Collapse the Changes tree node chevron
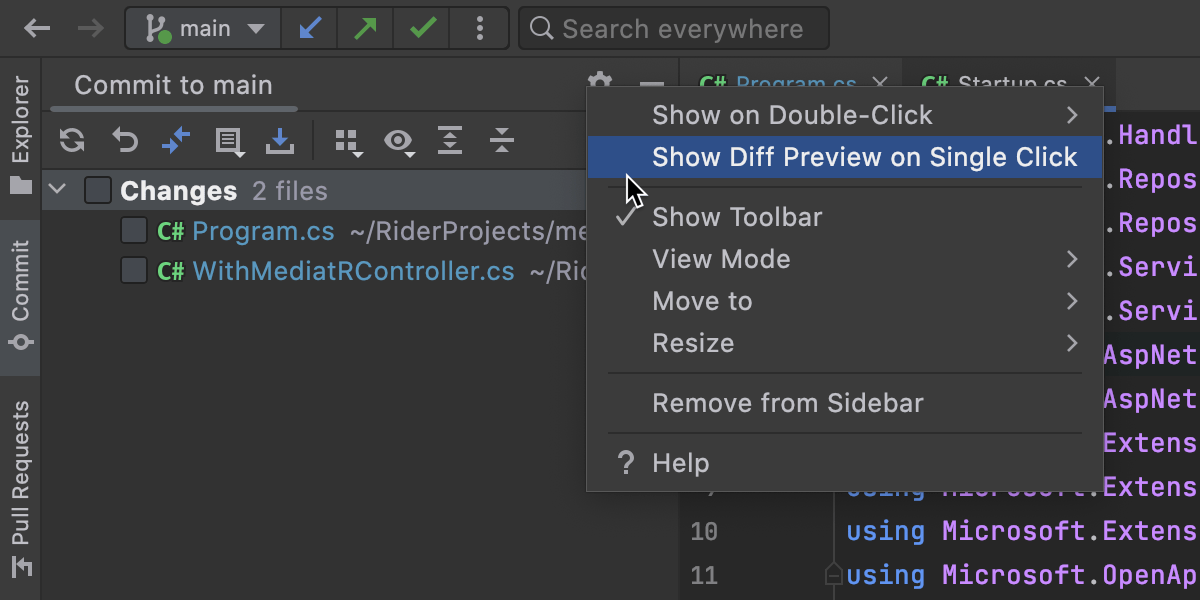This screenshot has width=1200, height=600. (58, 190)
